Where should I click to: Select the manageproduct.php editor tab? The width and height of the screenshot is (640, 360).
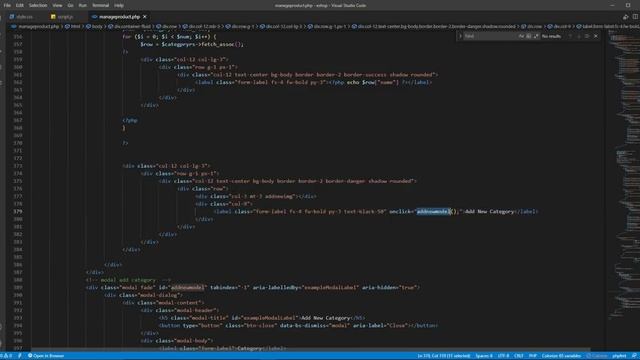point(119,17)
